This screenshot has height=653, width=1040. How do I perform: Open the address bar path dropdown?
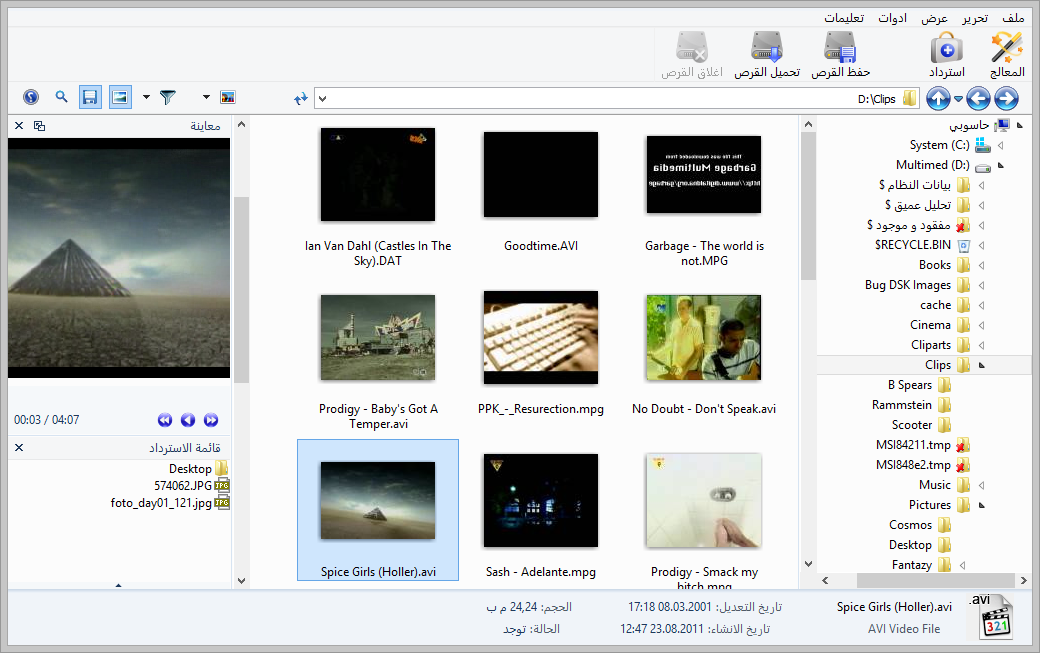[322, 98]
